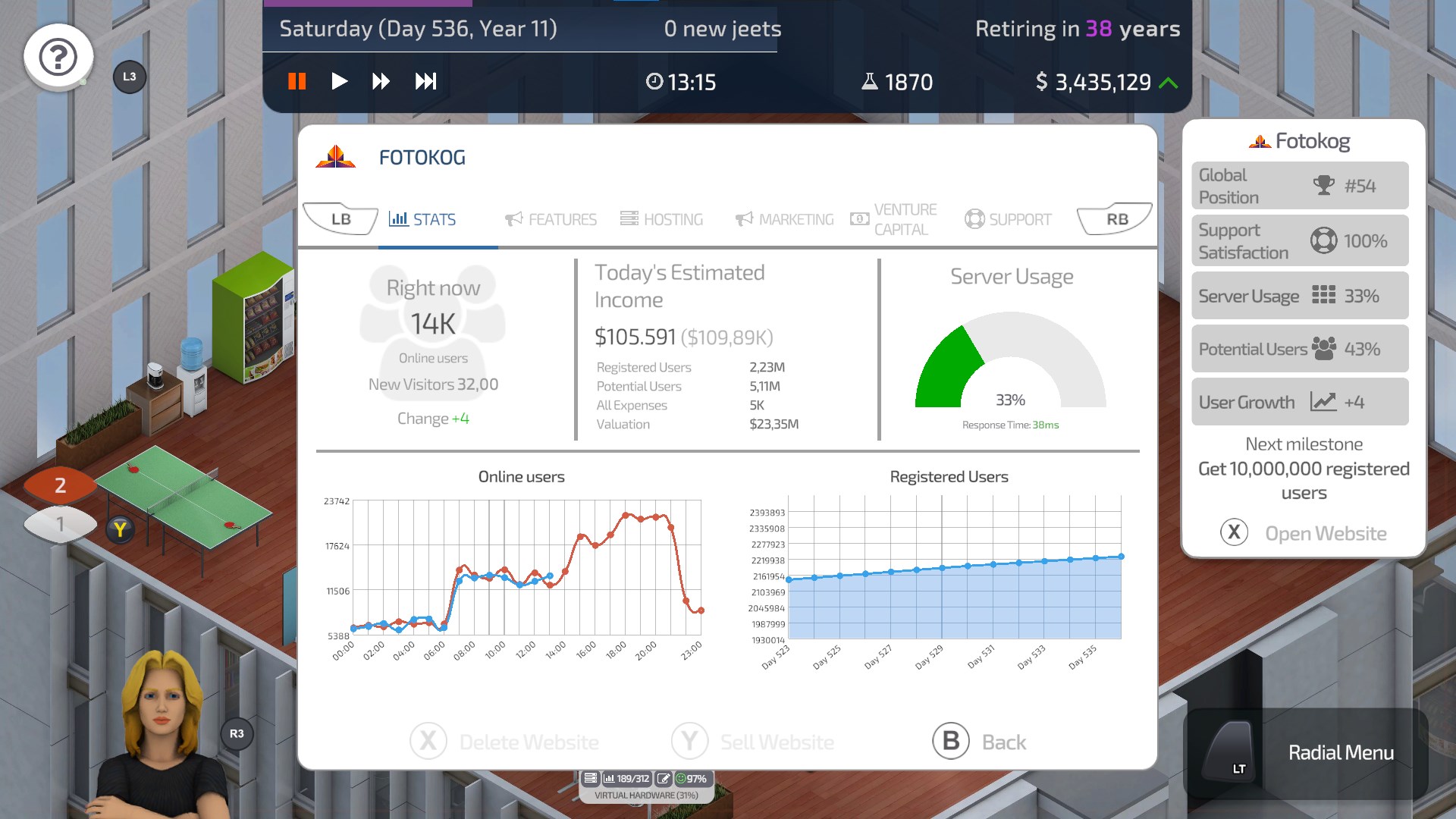The height and width of the screenshot is (819, 1456).
Task: Open the Support tab
Action: coord(1009,219)
